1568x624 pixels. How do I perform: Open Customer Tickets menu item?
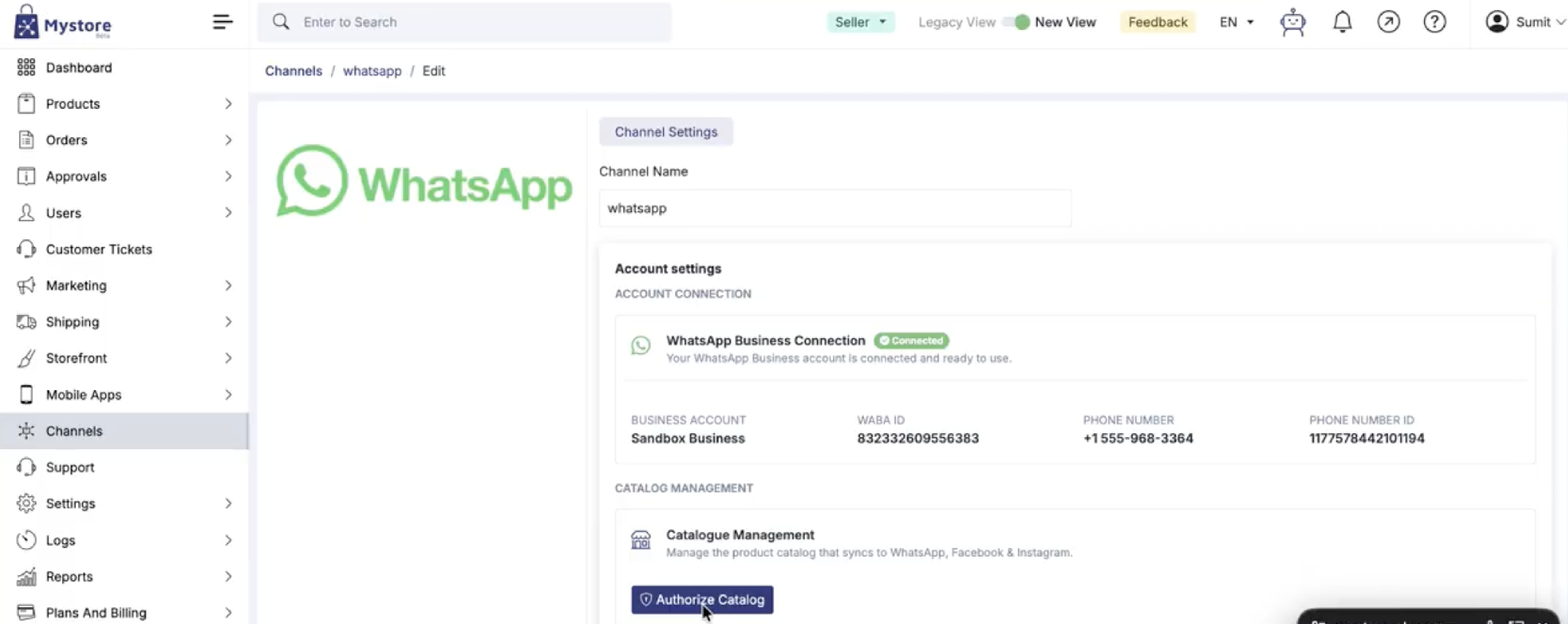click(124, 249)
